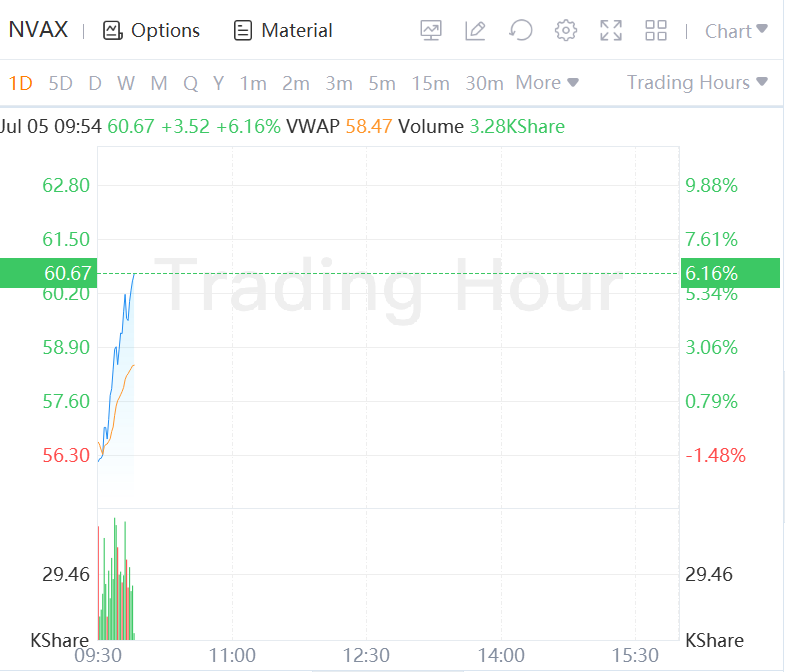The width and height of the screenshot is (785, 672).
Task: Open the Material document icon
Action: (x=243, y=31)
